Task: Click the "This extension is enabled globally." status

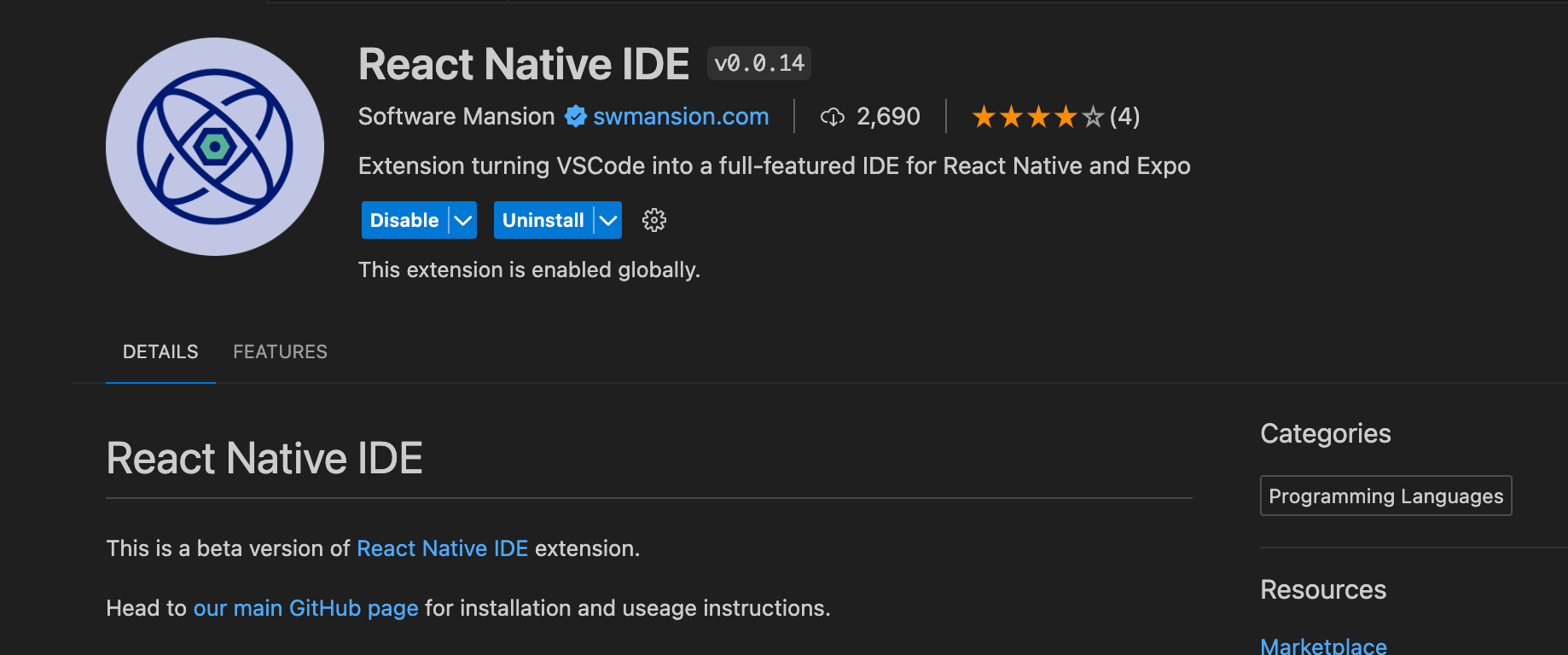Action: point(529,270)
